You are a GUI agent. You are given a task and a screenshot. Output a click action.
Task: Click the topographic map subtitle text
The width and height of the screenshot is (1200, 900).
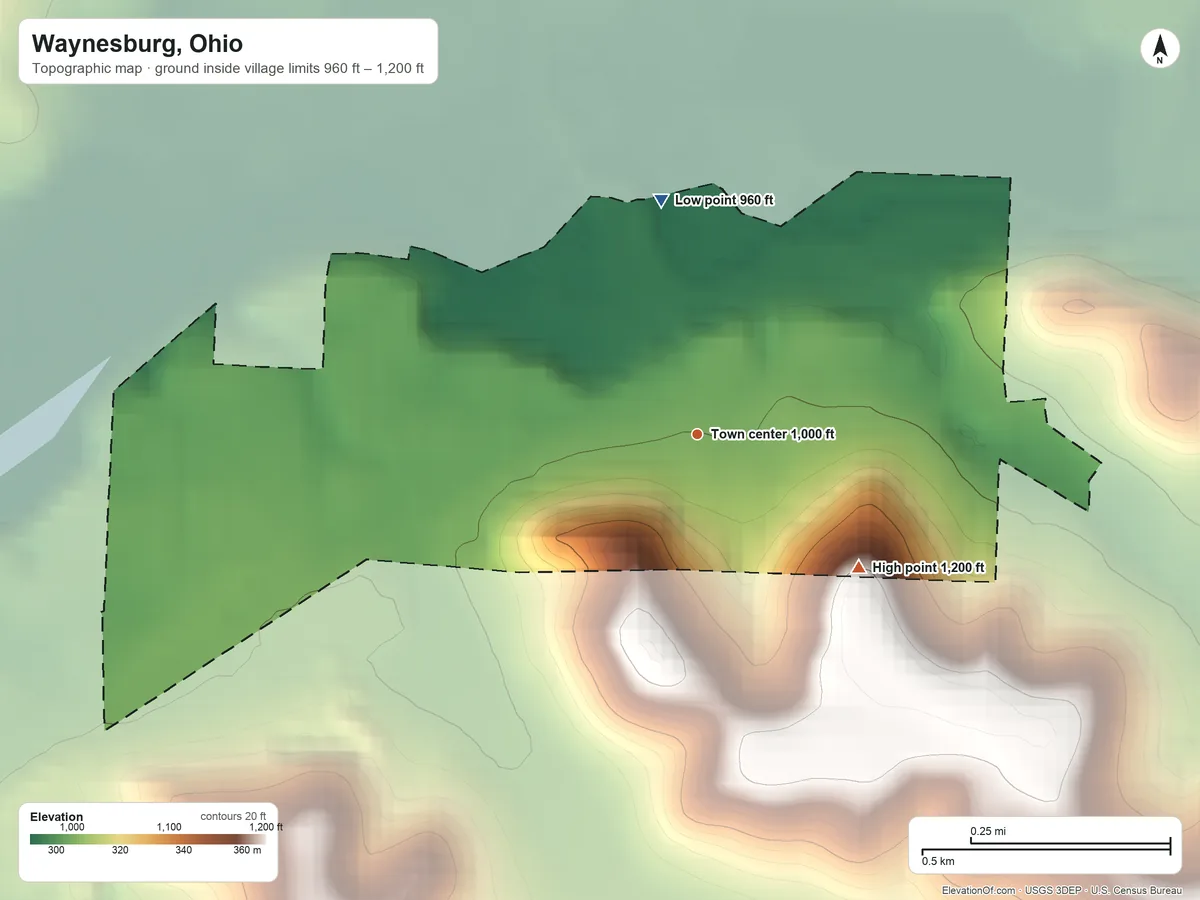coord(228,71)
